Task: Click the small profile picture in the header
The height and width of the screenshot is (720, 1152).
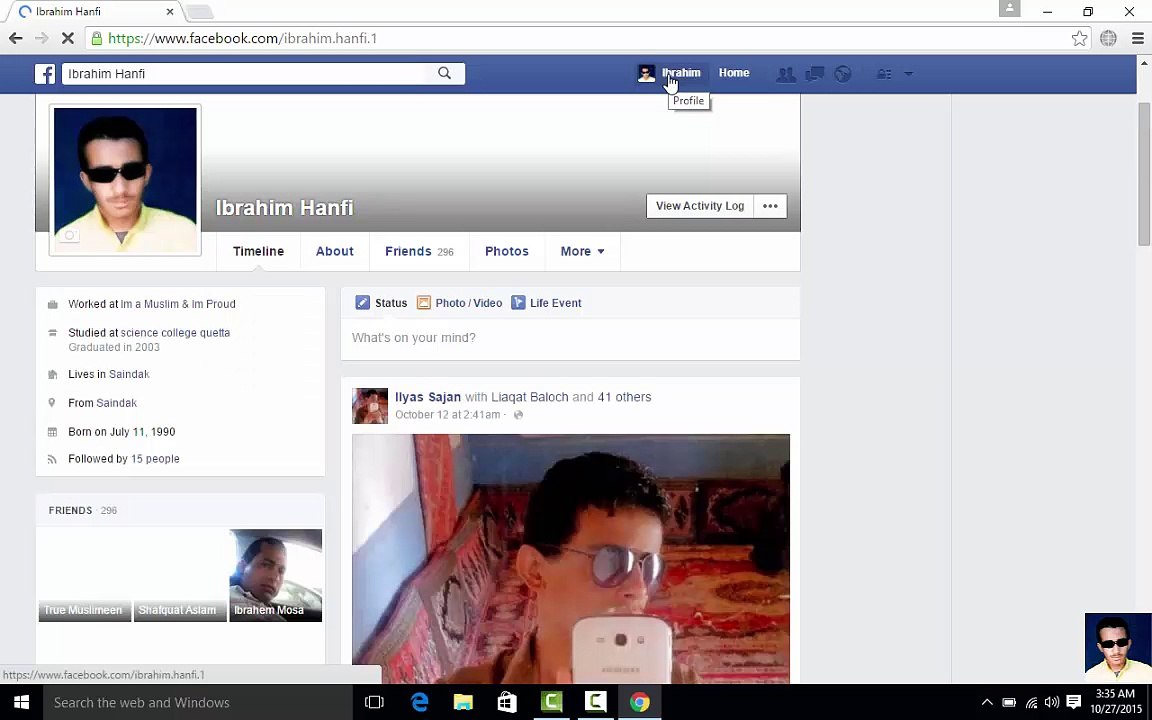Action: [646, 73]
